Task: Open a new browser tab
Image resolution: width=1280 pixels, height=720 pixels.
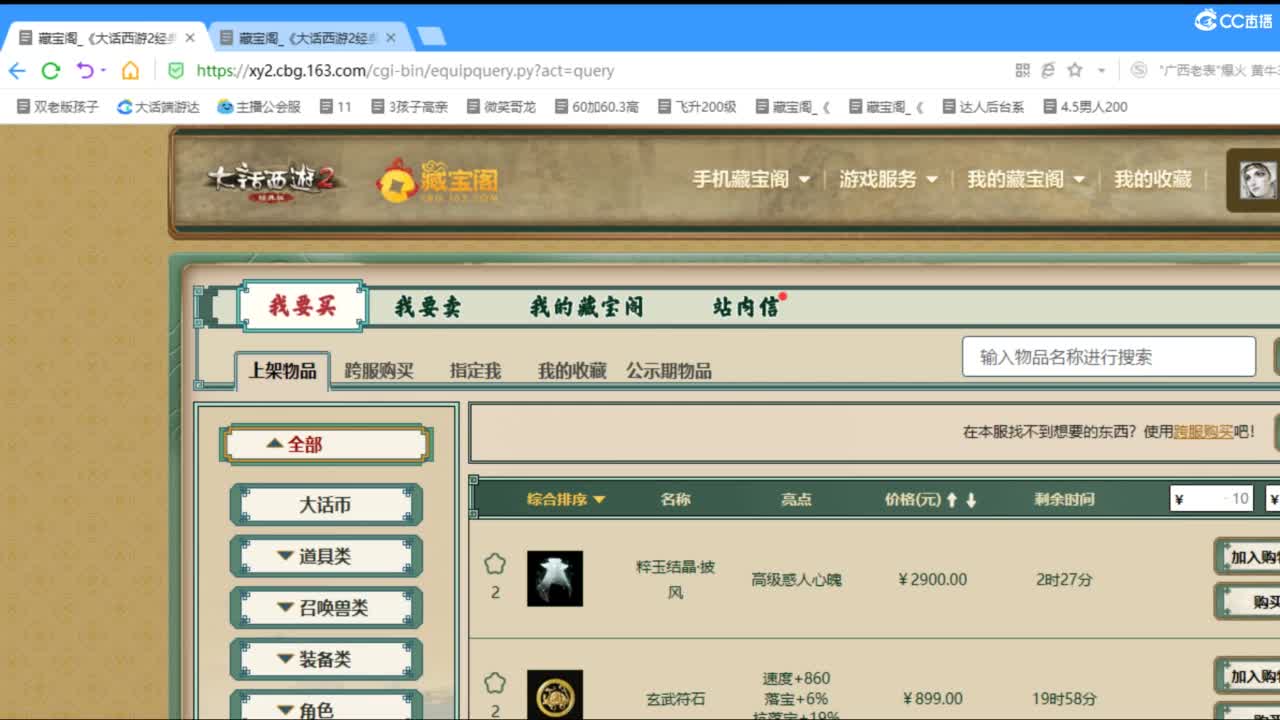Action: coord(430,37)
